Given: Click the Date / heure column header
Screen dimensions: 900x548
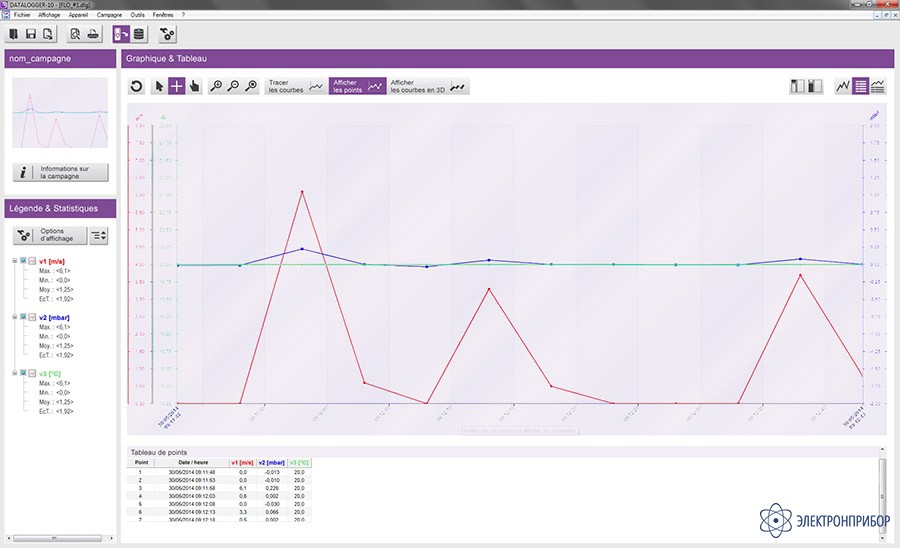Looking at the screenshot, I should click(x=192, y=463).
